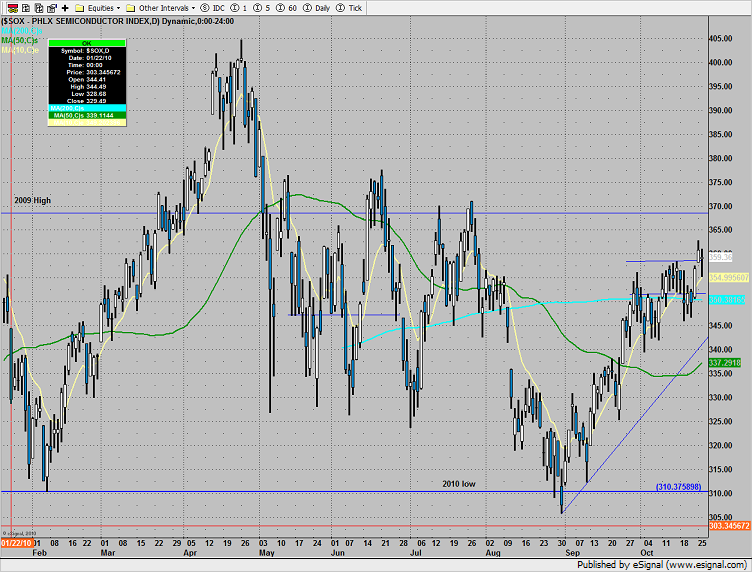This screenshot has height=572, width=752.
Task: Click the yellow MA(10,C)e row in data window
Action: pyautogui.click(x=87, y=123)
